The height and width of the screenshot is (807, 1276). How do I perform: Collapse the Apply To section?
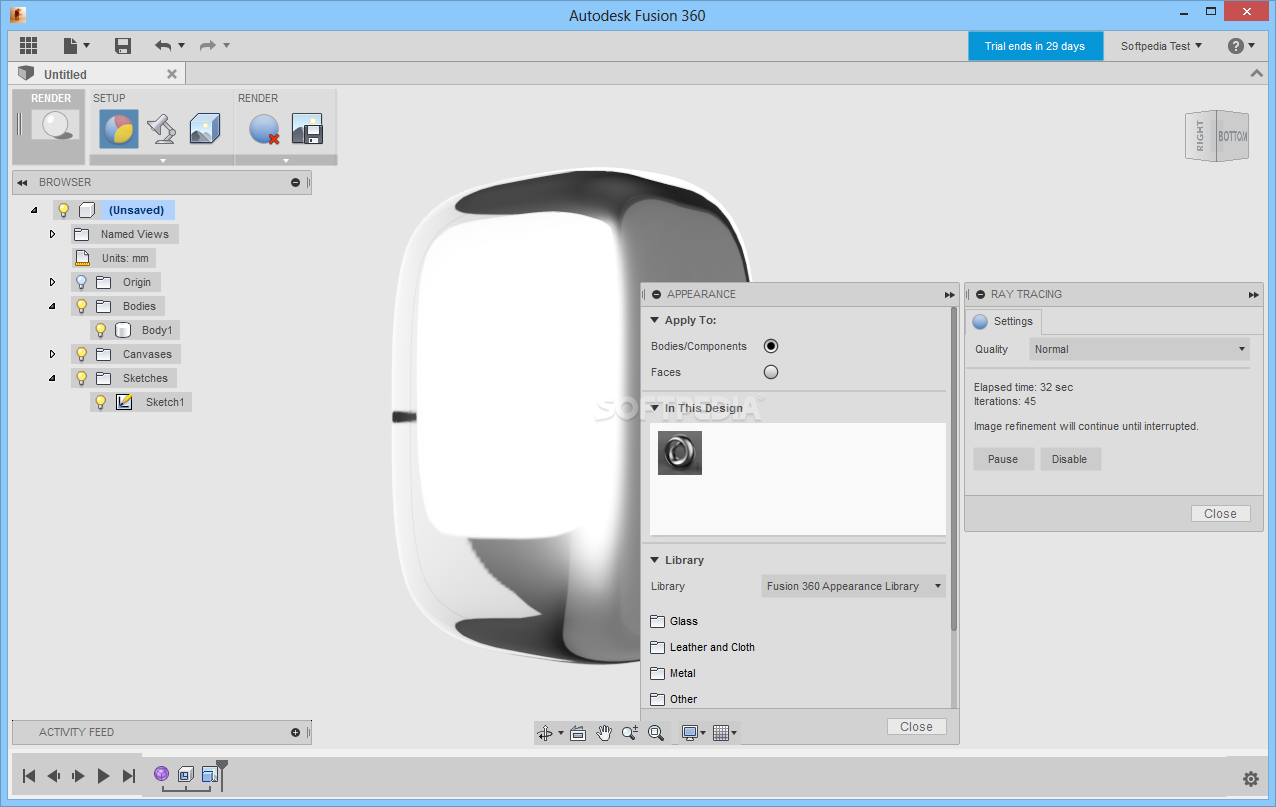pyautogui.click(x=655, y=320)
